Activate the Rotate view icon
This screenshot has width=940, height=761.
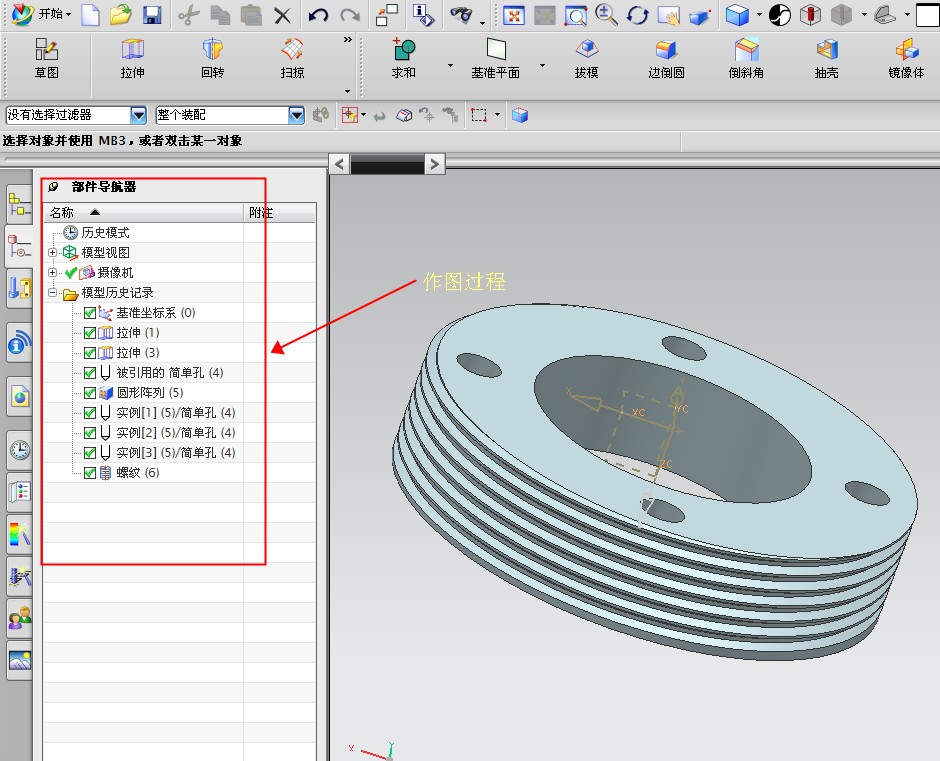(637, 15)
